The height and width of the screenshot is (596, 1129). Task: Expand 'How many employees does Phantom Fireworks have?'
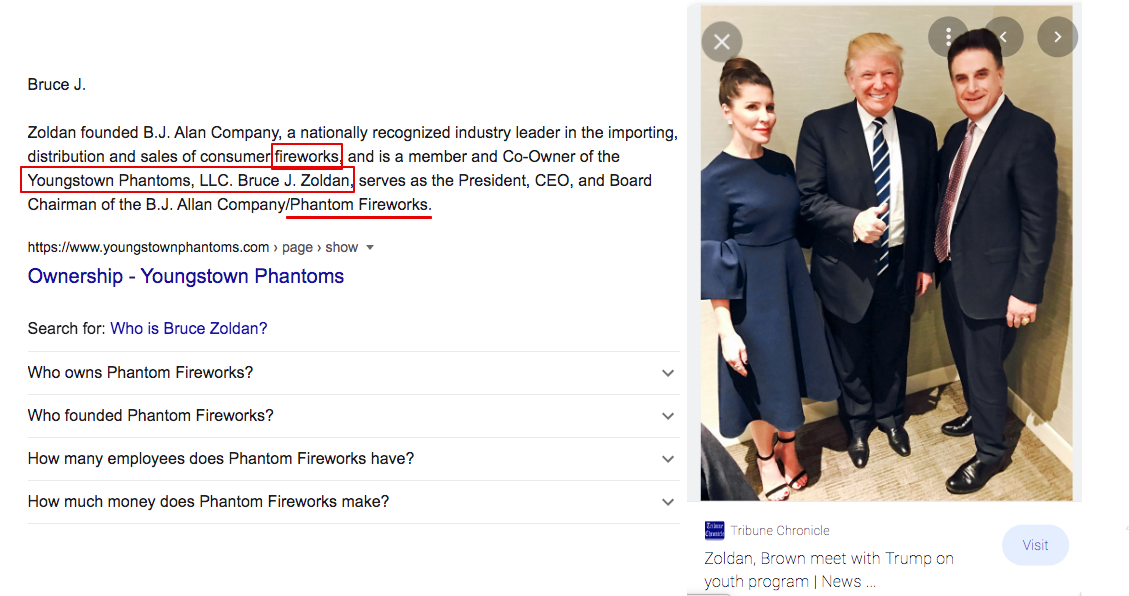pos(353,459)
